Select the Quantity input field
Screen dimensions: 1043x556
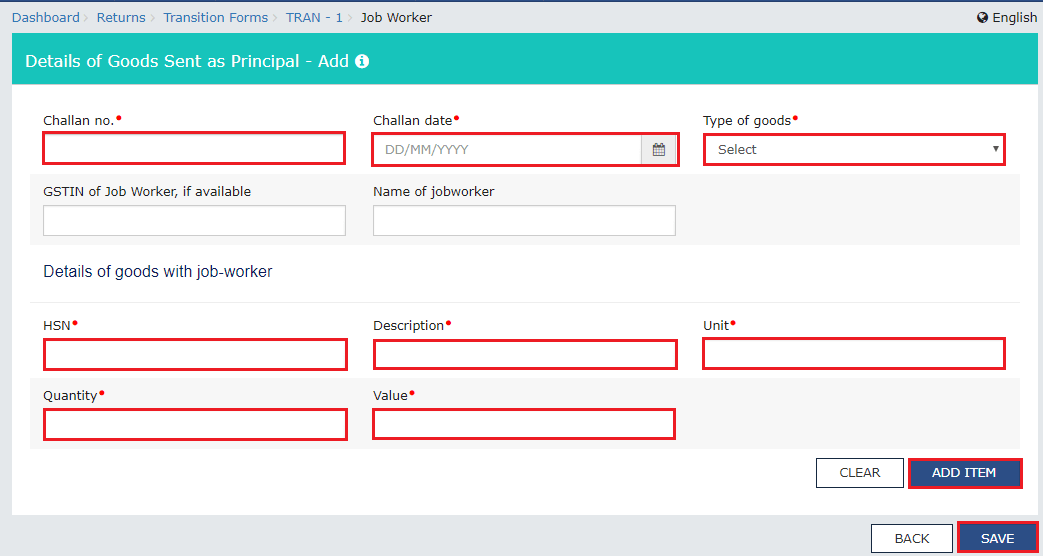[x=195, y=425]
